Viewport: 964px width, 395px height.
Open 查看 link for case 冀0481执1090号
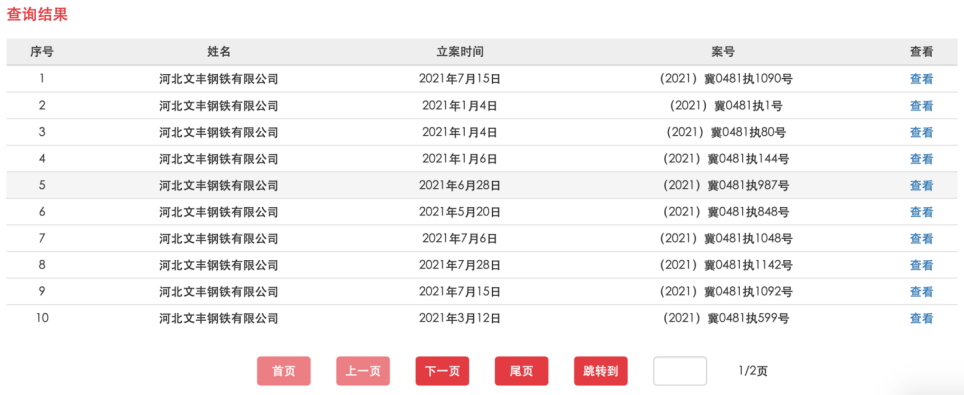coord(921,79)
